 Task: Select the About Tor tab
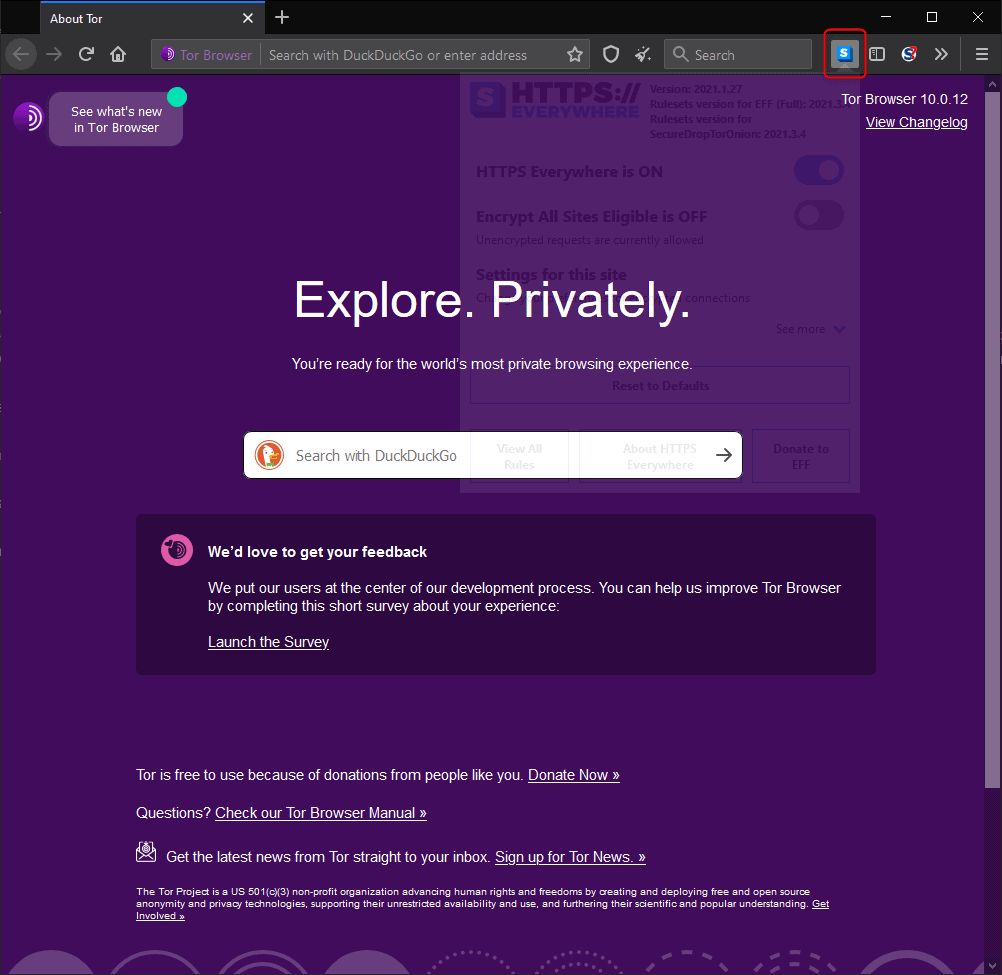click(x=150, y=18)
